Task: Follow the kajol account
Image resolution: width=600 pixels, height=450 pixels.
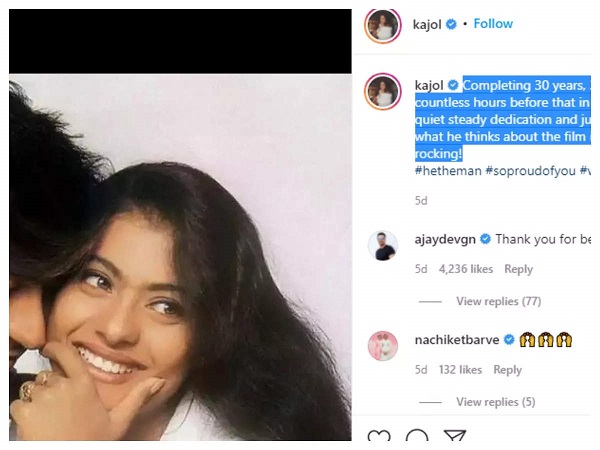Action: [x=493, y=24]
